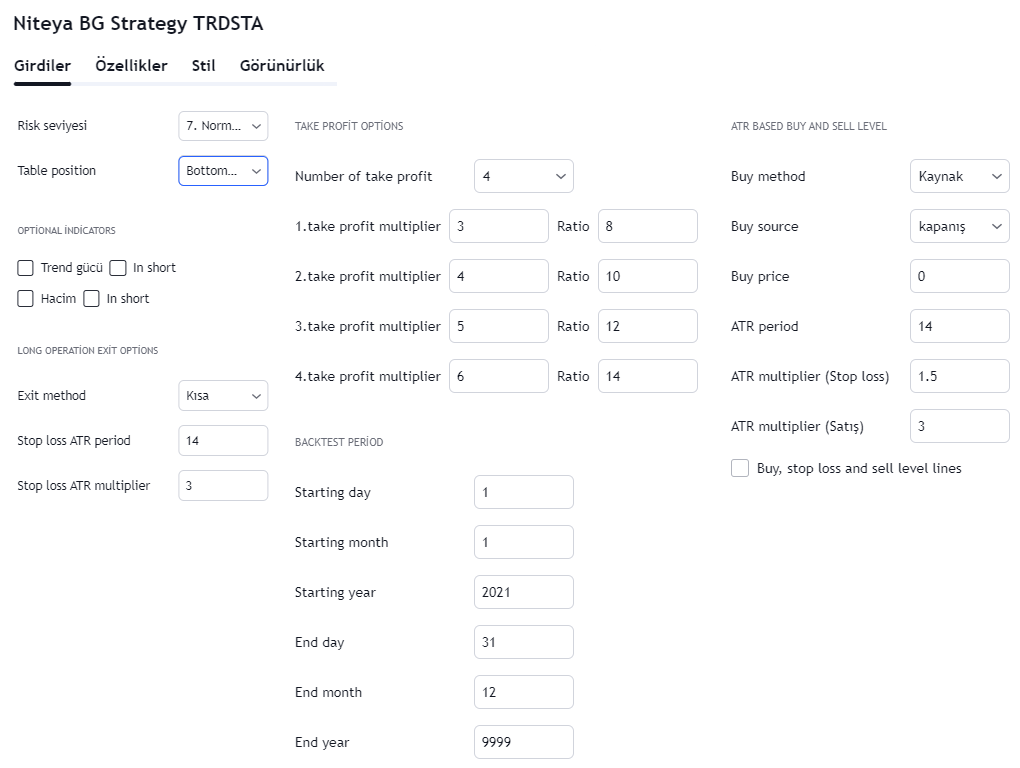The image size is (1020, 768).
Task: Click the Starting year input field
Action: 523,592
